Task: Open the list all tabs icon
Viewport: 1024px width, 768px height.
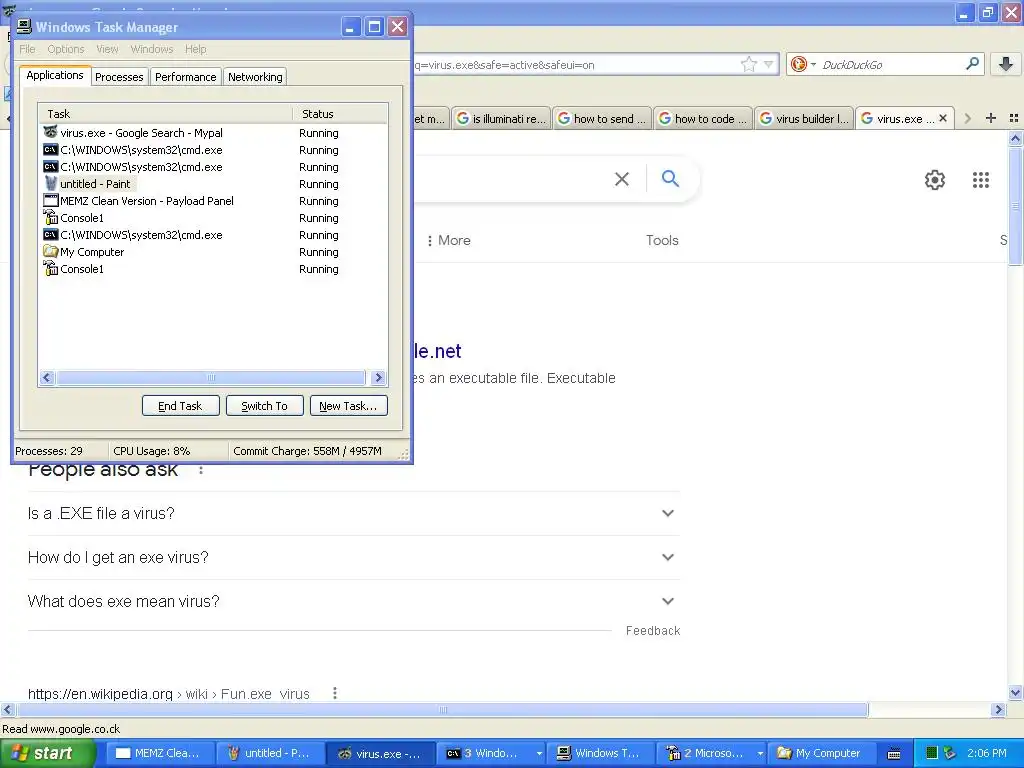Action: [1014, 118]
